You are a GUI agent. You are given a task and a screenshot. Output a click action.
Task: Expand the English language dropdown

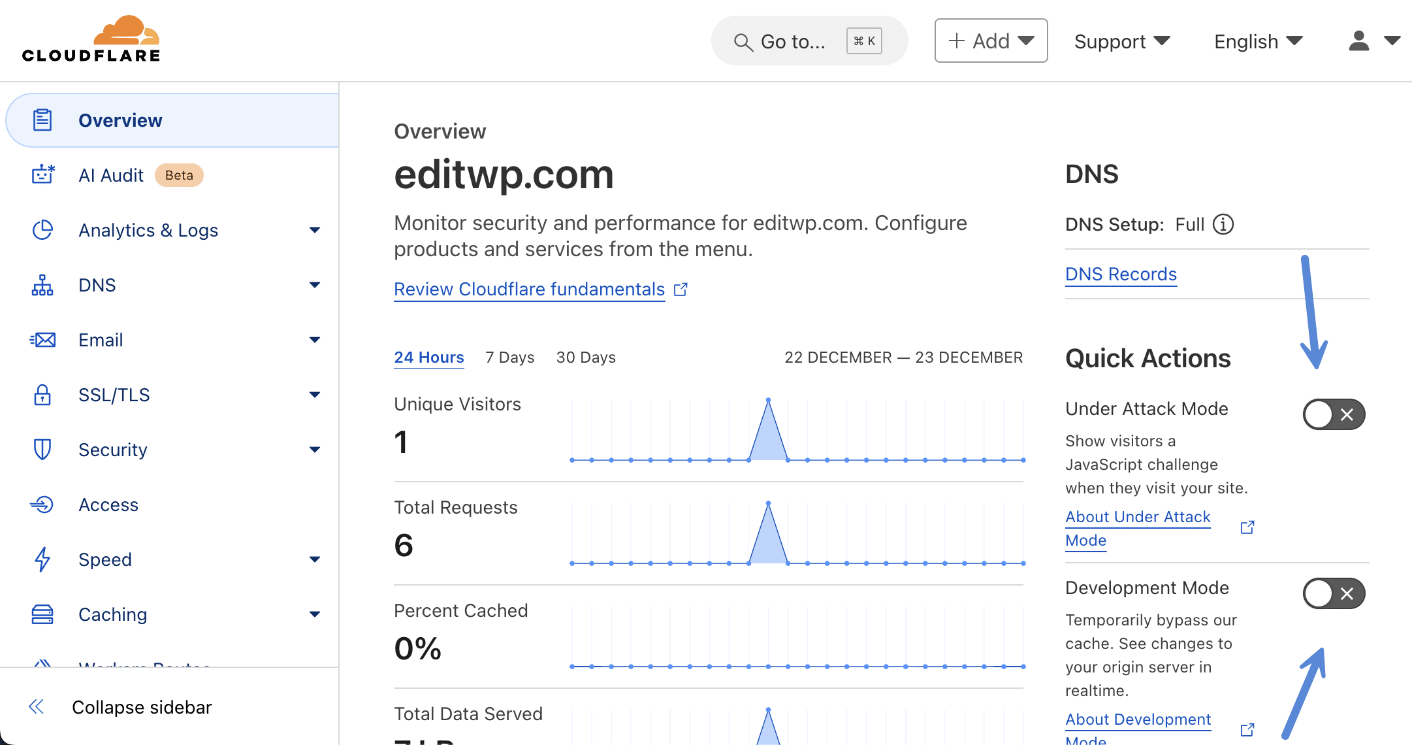click(1257, 41)
